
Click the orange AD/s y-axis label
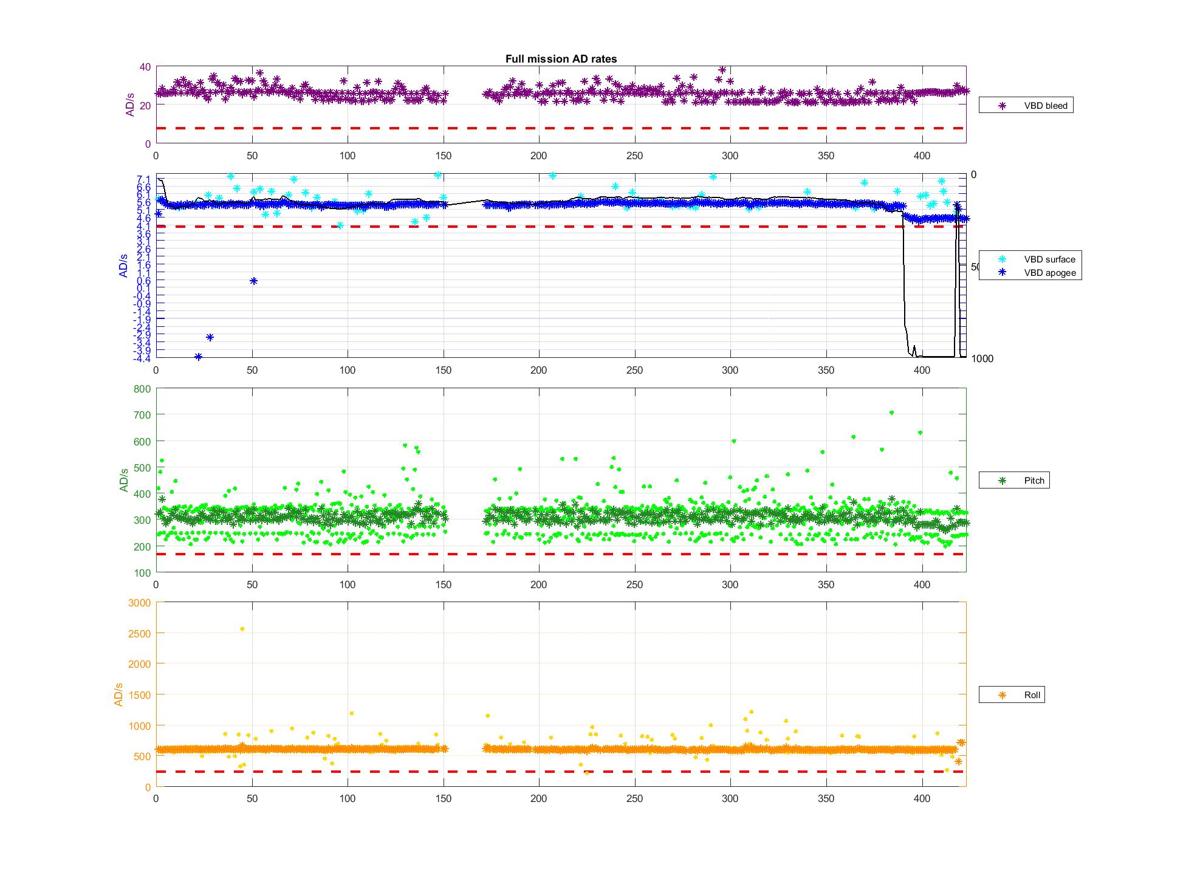click(119, 694)
